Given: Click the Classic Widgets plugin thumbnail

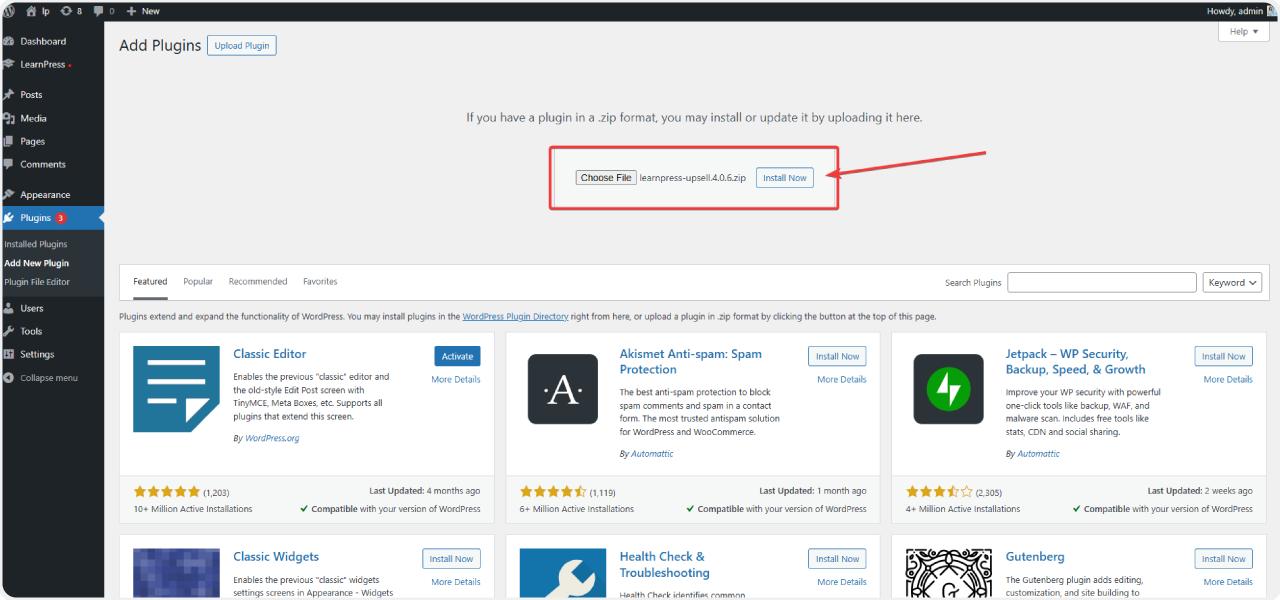Looking at the screenshot, I should point(176,574).
